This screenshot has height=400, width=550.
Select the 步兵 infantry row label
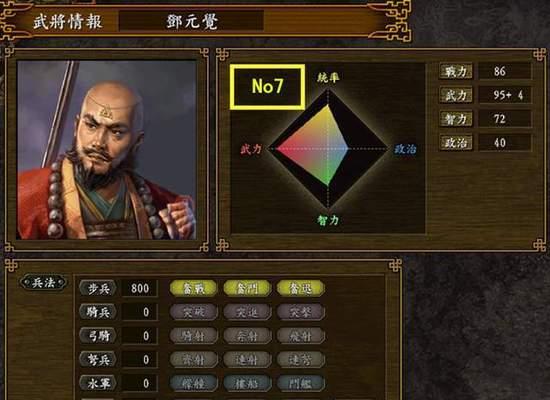(98, 288)
